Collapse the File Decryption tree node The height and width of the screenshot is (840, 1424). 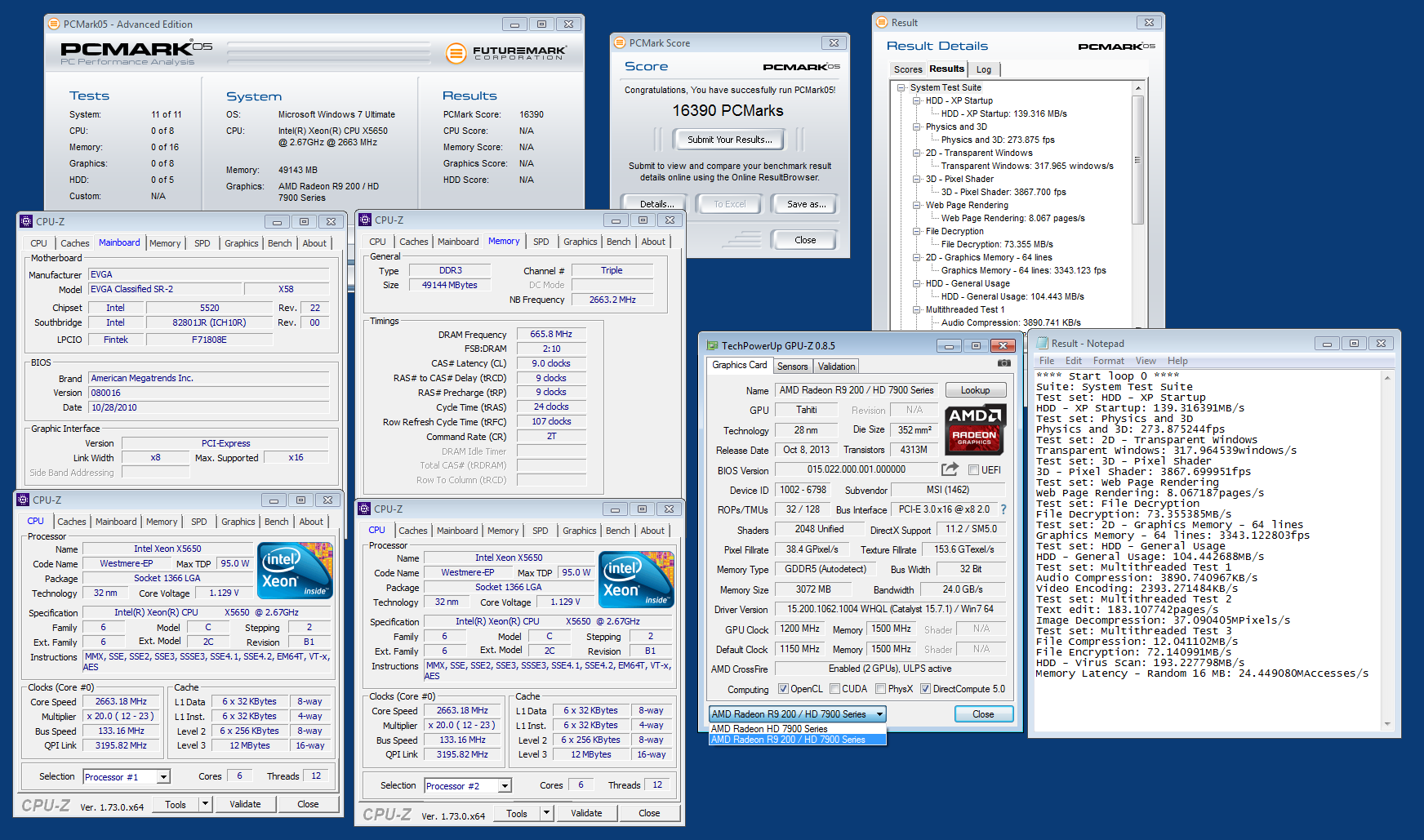click(x=917, y=232)
